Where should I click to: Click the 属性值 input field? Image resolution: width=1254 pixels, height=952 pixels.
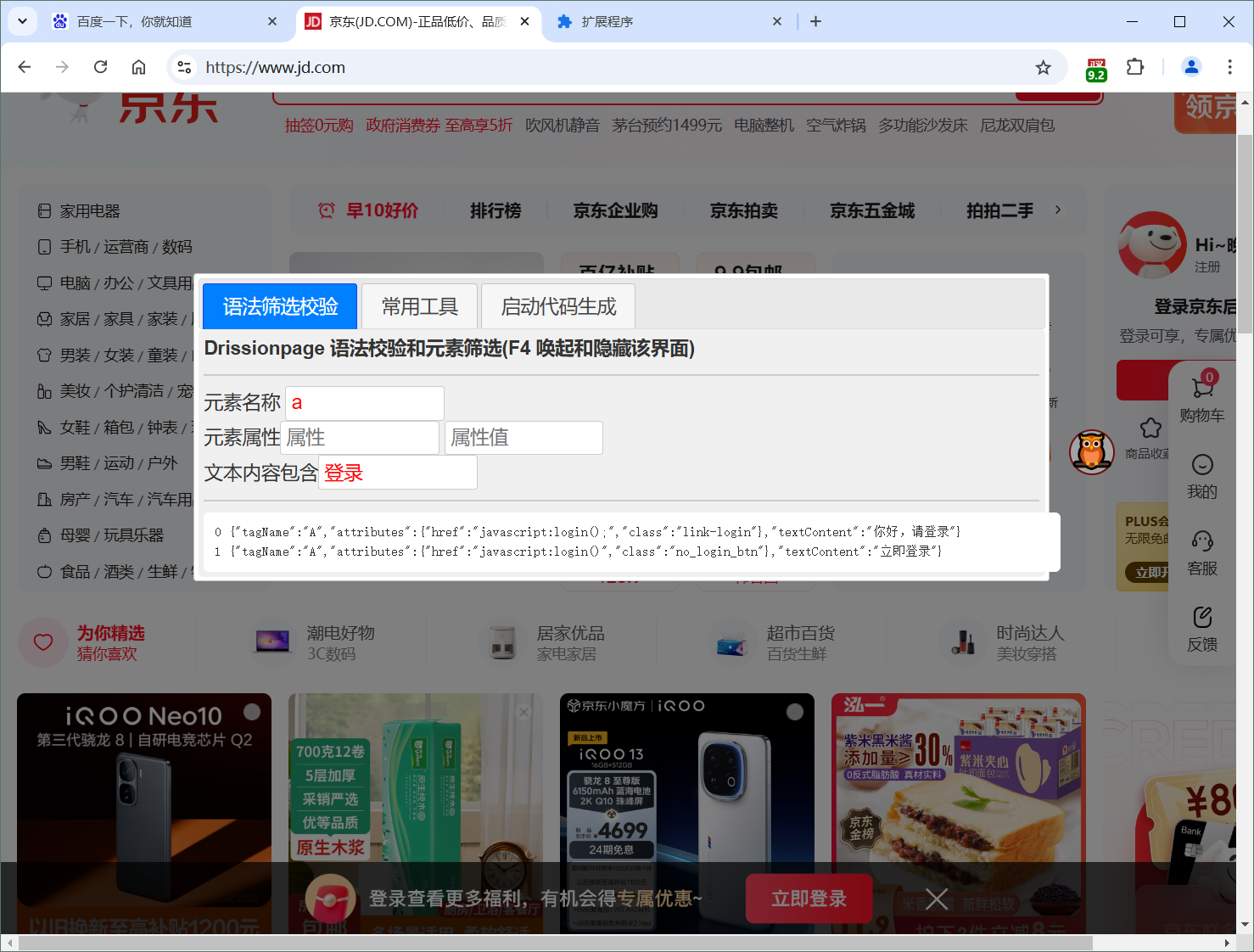click(523, 438)
